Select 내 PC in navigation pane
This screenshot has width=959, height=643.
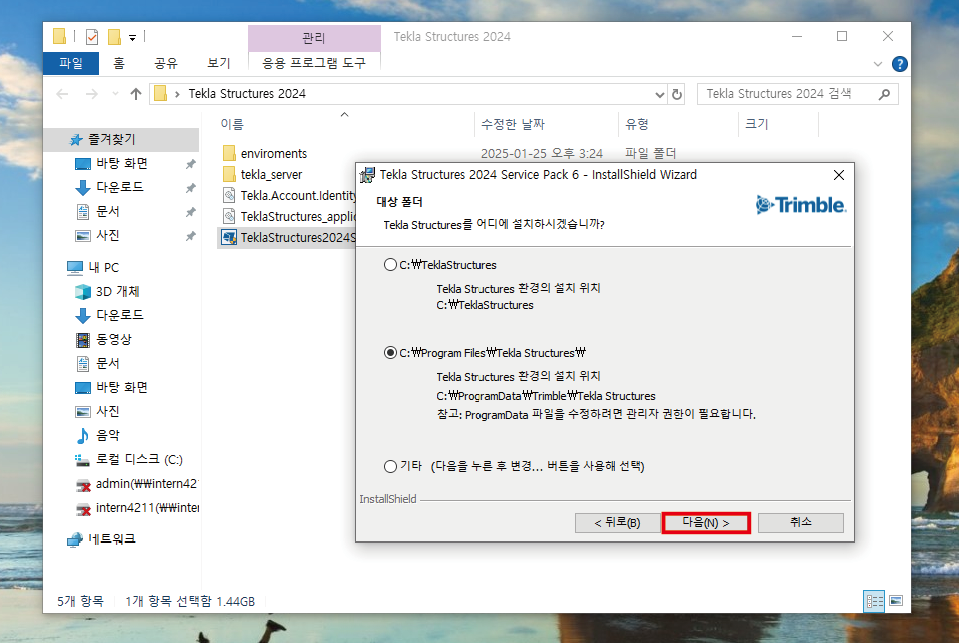click(103, 267)
